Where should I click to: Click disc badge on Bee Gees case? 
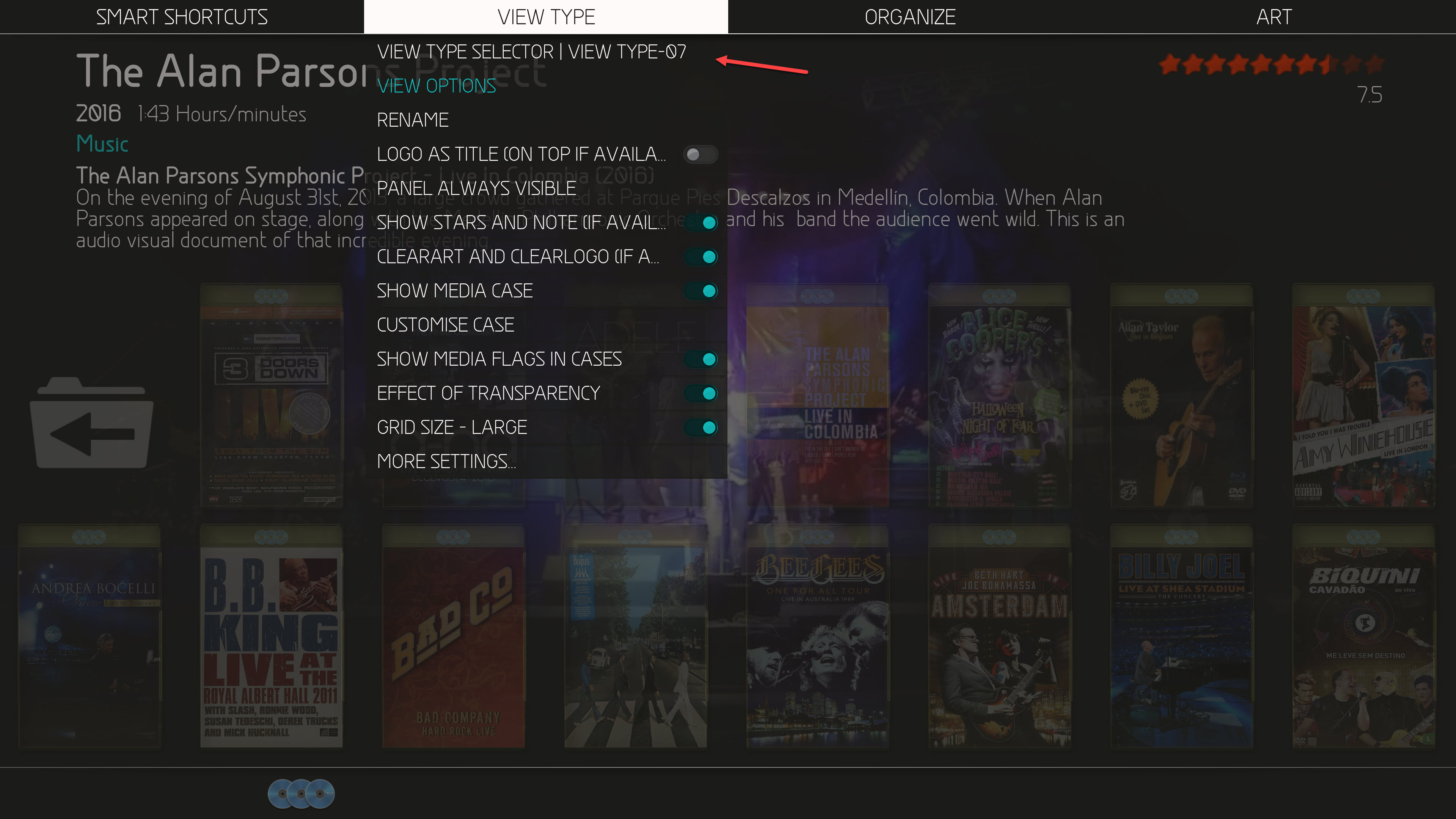tap(817, 537)
